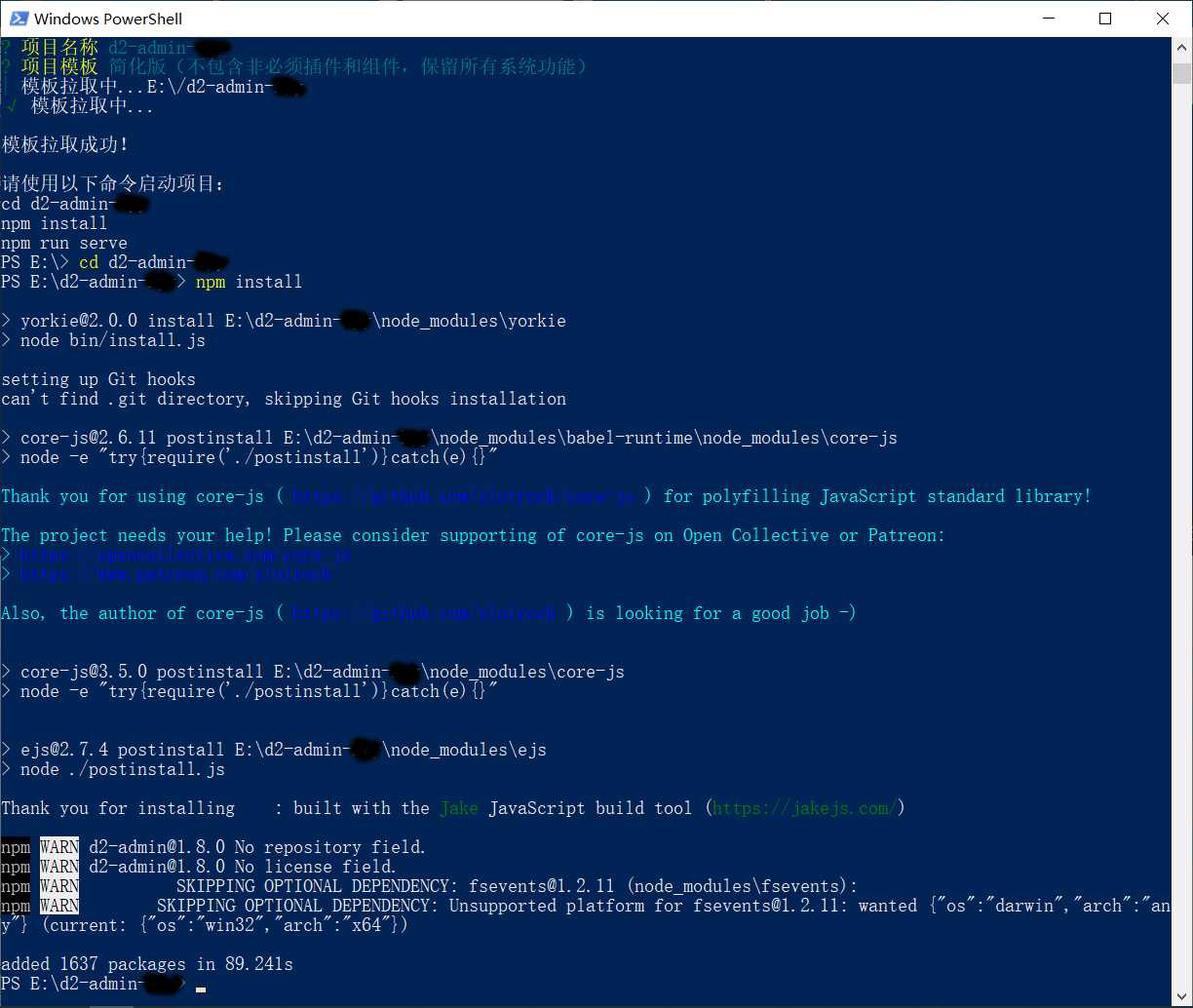The height and width of the screenshot is (1008, 1193).
Task: Click 'polyfilling JavaScript standard library!' text
Action: pyautogui.click(x=877, y=496)
